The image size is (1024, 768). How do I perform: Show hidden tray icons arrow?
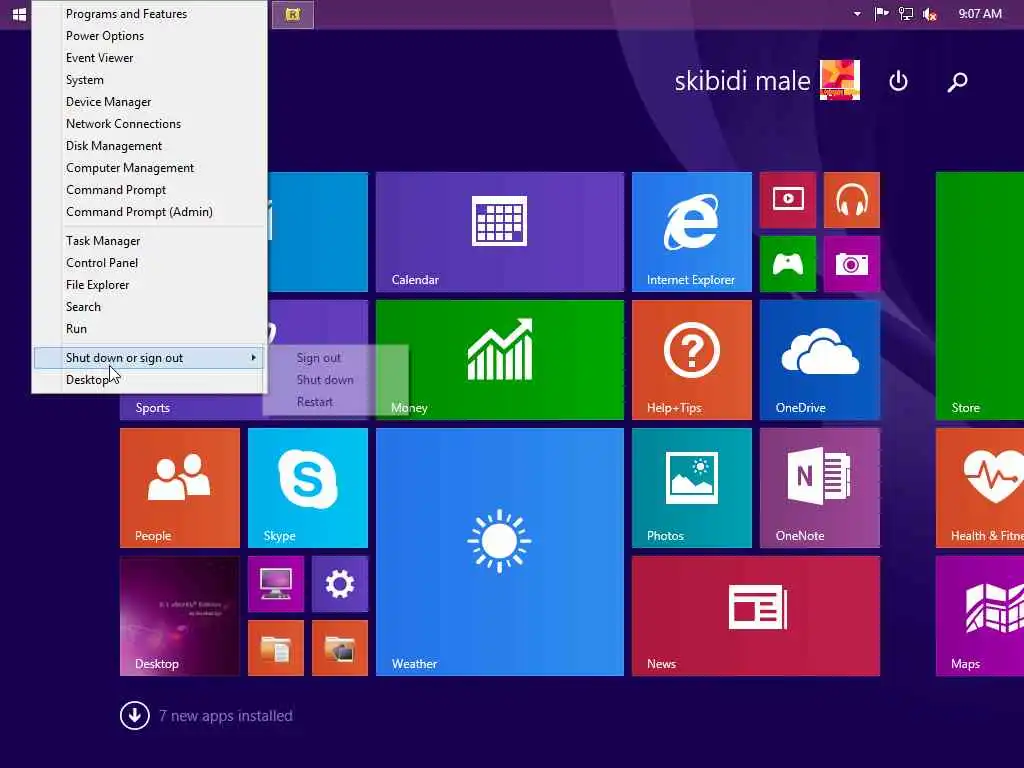coord(857,14)
